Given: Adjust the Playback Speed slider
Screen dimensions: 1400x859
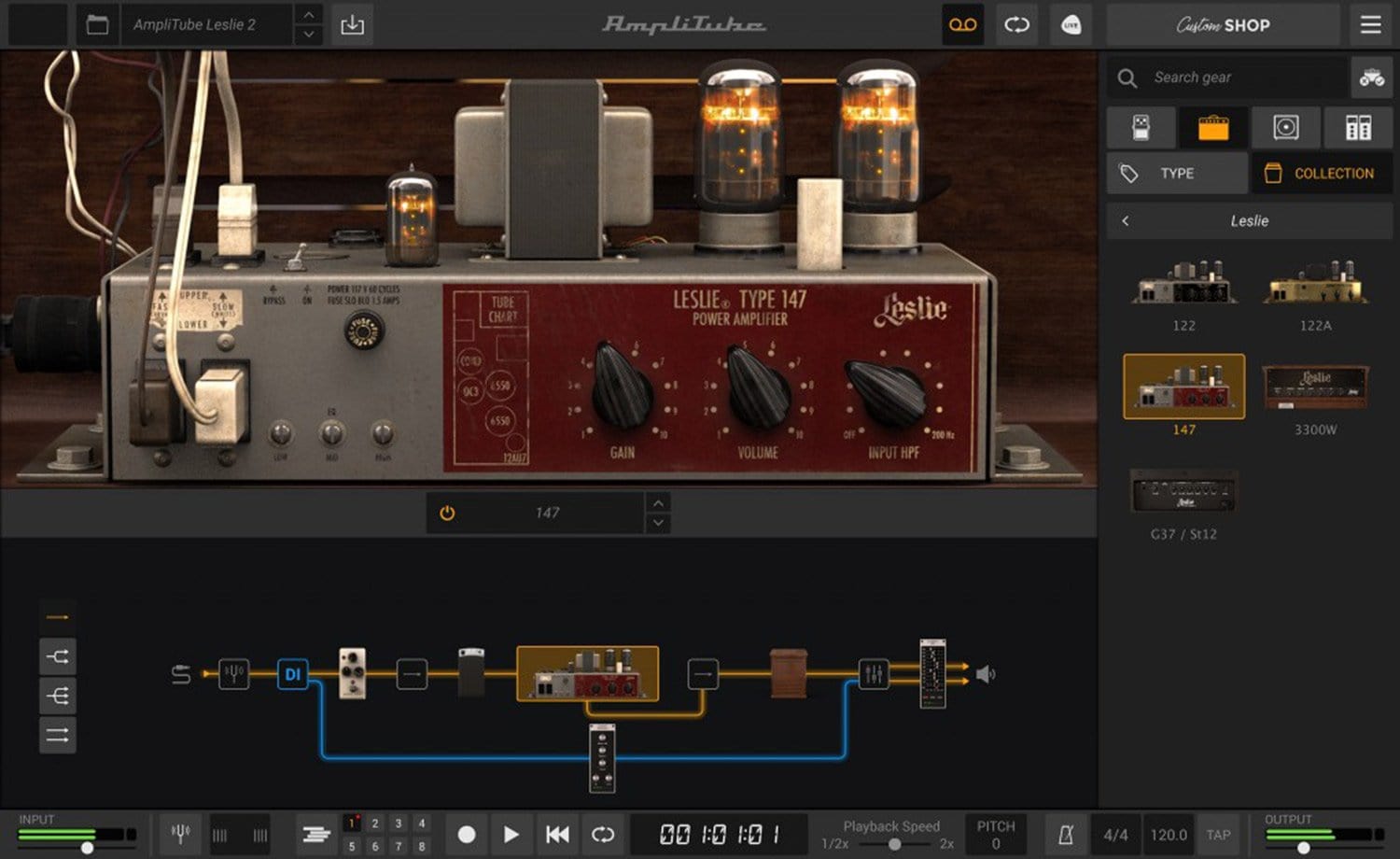Looking at the screenshot, I should pos(894,844).
